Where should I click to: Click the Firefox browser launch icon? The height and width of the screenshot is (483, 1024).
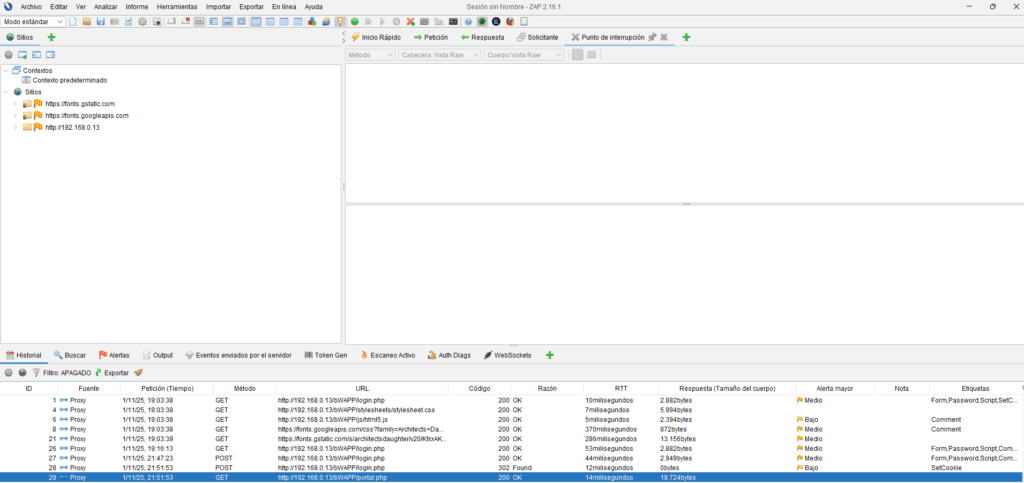(x=510, y=21)
